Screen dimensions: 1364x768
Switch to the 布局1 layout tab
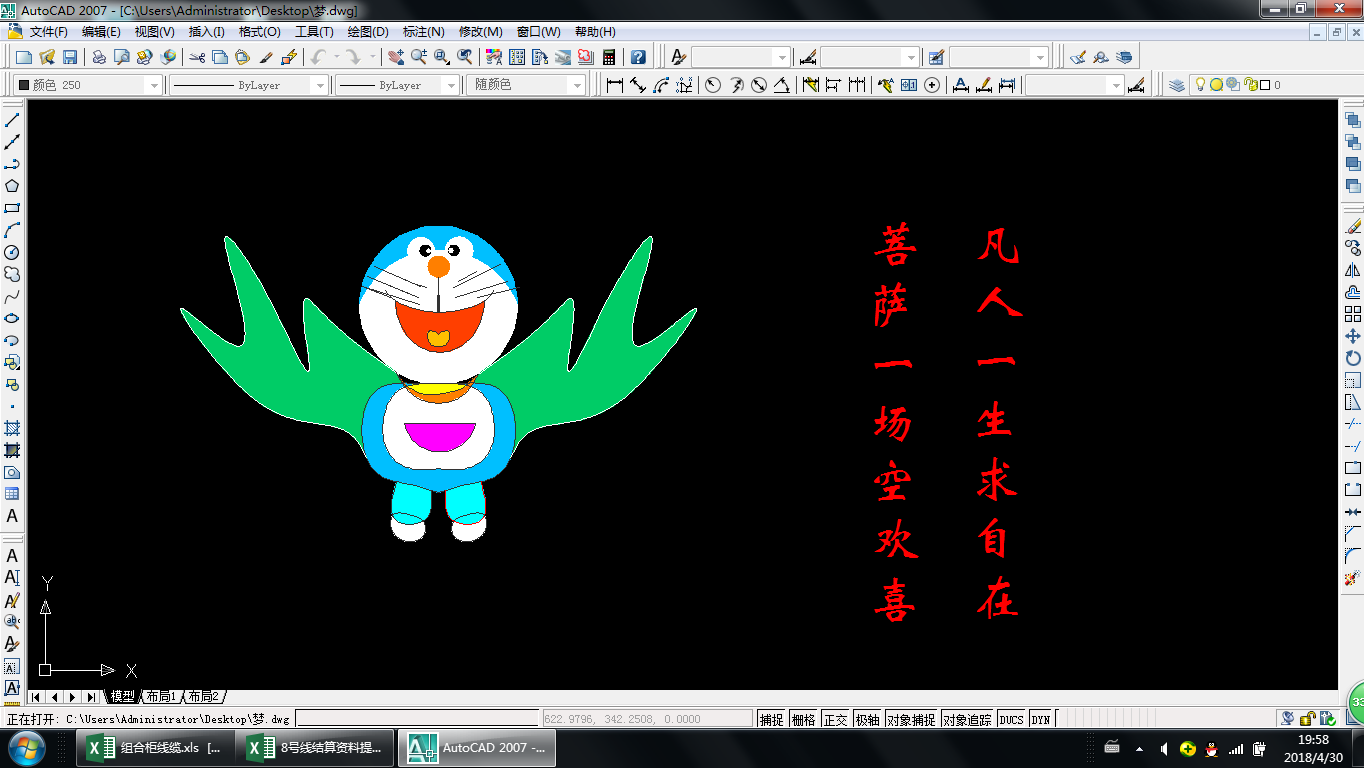160,697
